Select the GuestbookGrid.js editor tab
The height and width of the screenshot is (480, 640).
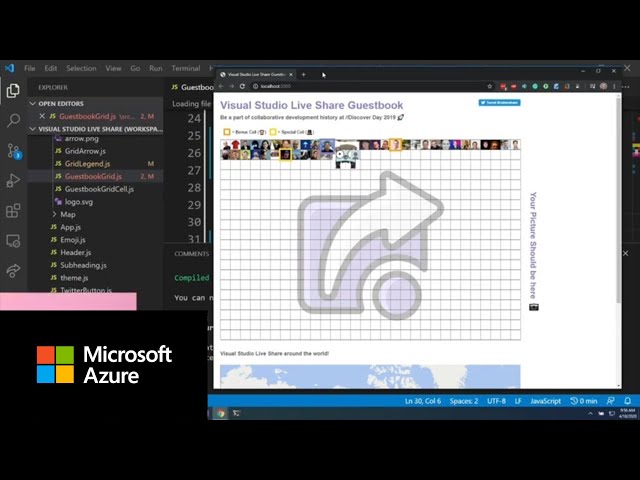click(192, 87)
